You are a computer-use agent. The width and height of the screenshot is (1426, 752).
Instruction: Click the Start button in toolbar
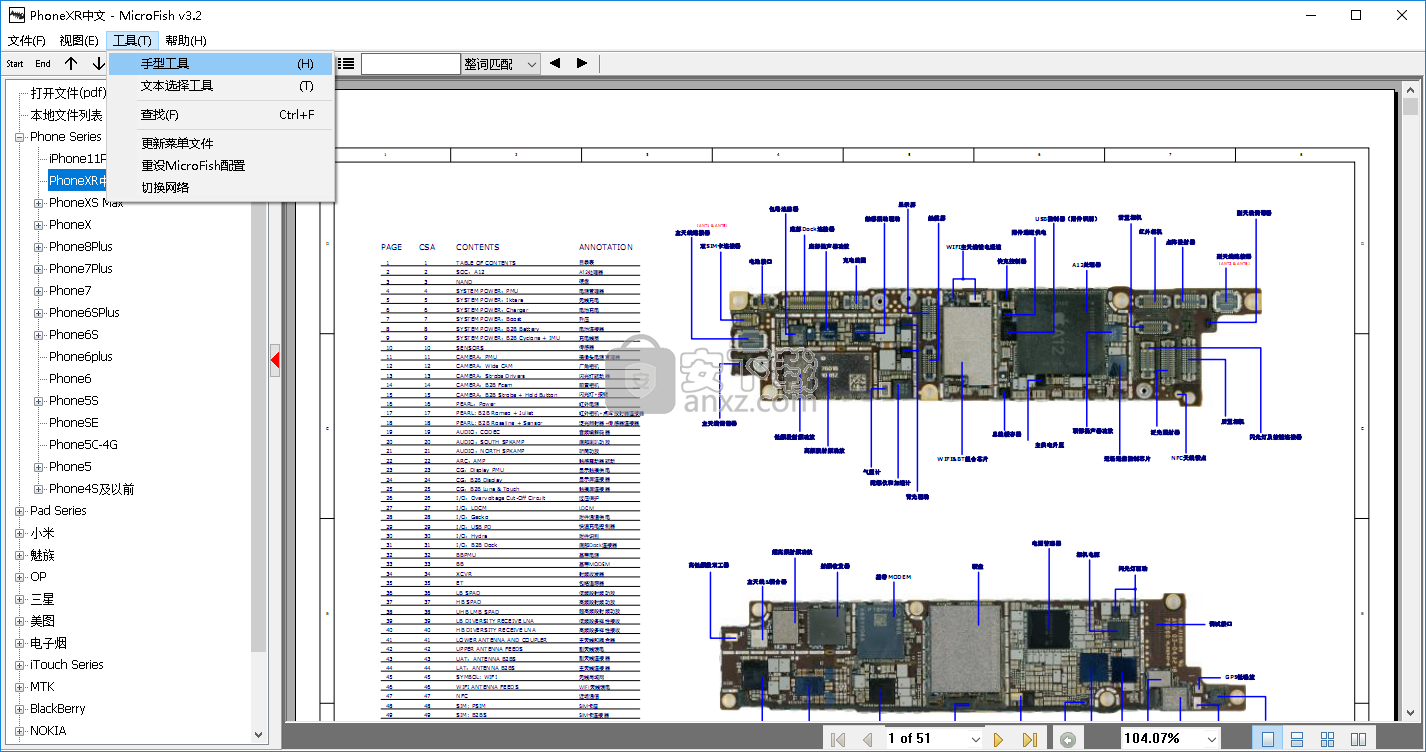pos(15,64)
